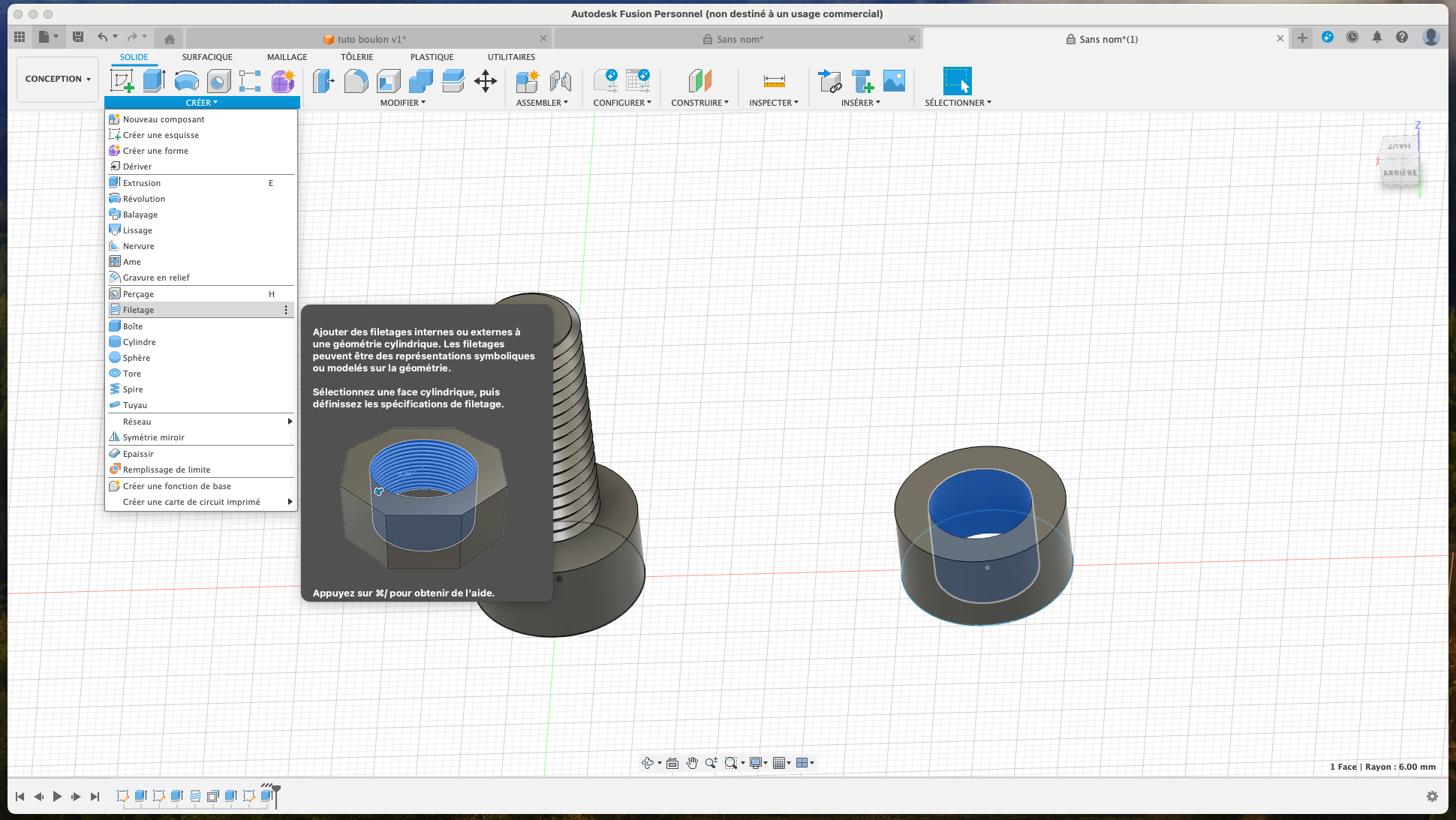Click the Offset Plane construct icon
This screenshot has width=1456, height=820.
pyautogui.click(x=699, y=81)
